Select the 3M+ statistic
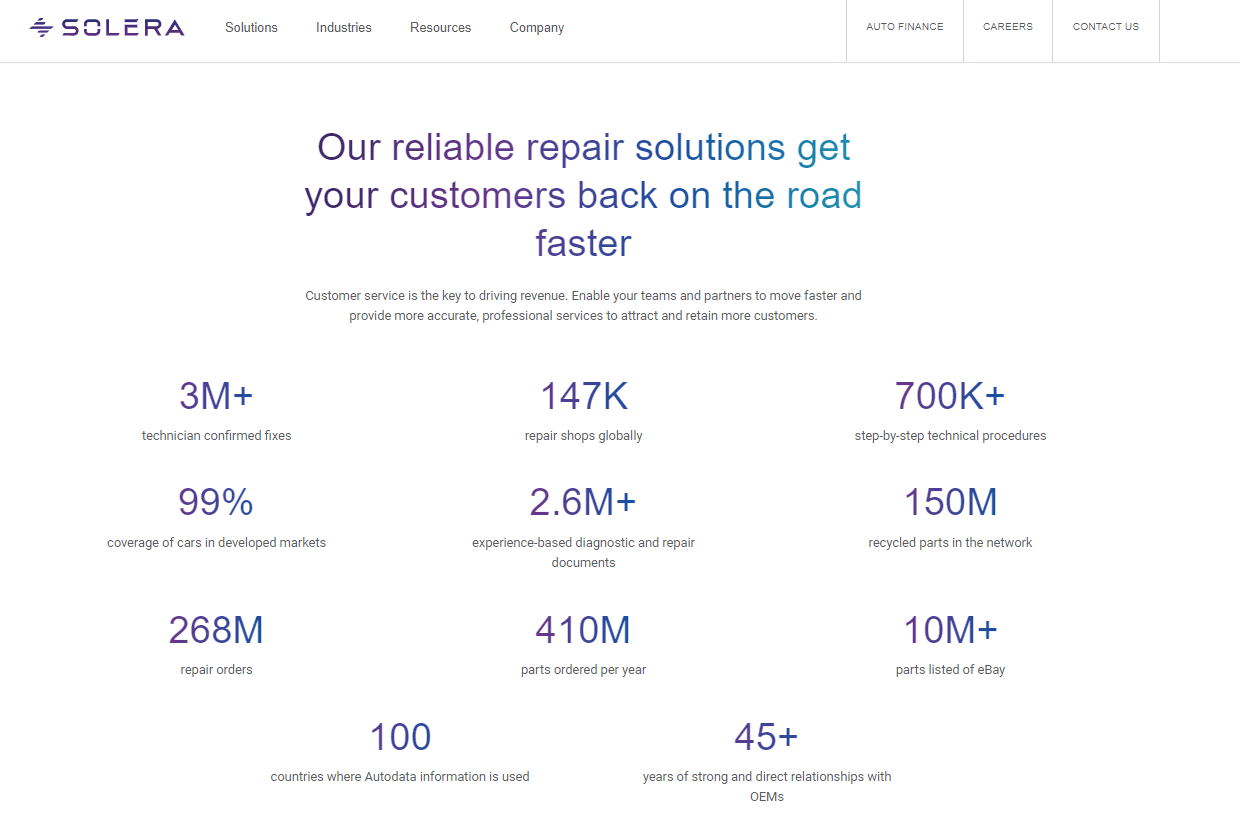The image size is (1240, 824). [216, 397]
